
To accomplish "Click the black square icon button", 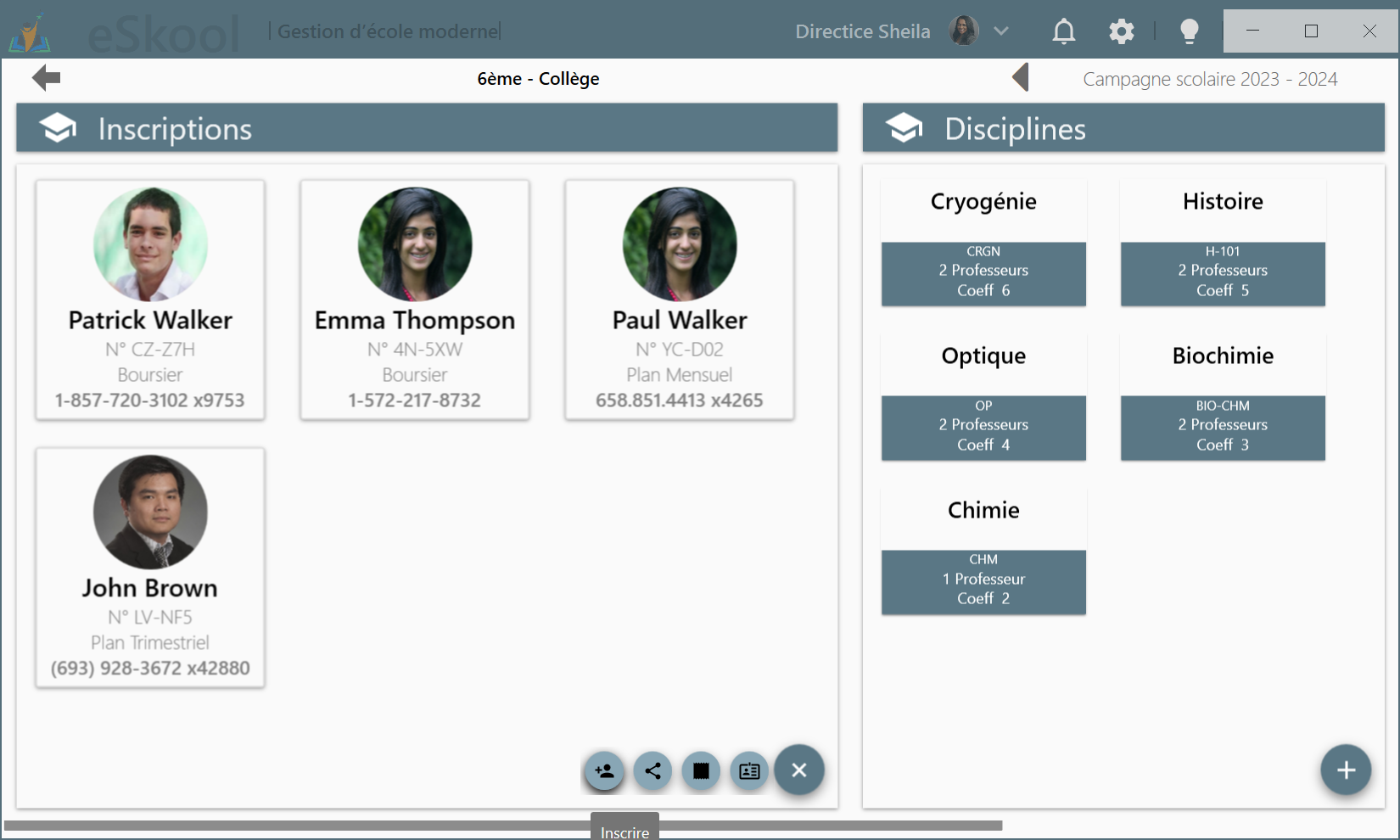I will tap(701, 770).
